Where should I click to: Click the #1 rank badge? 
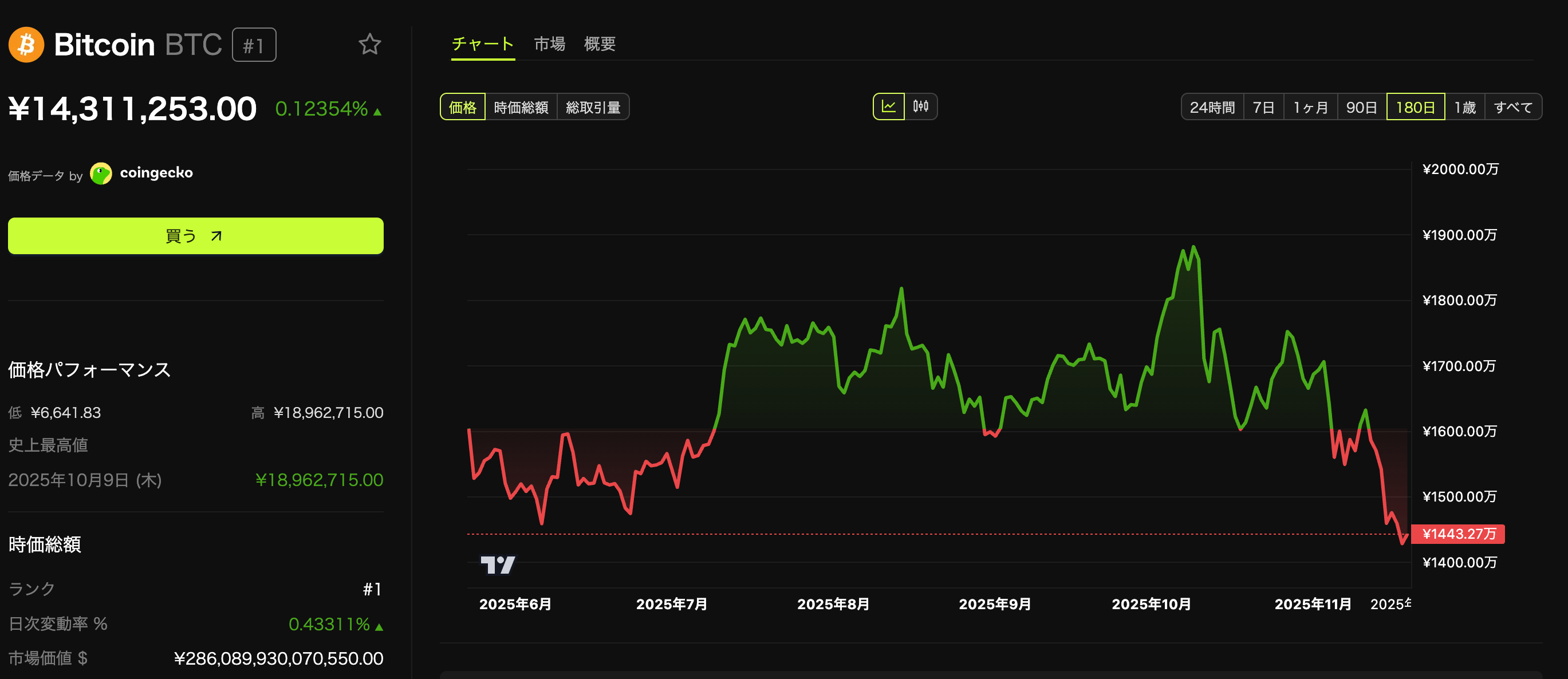254,45
